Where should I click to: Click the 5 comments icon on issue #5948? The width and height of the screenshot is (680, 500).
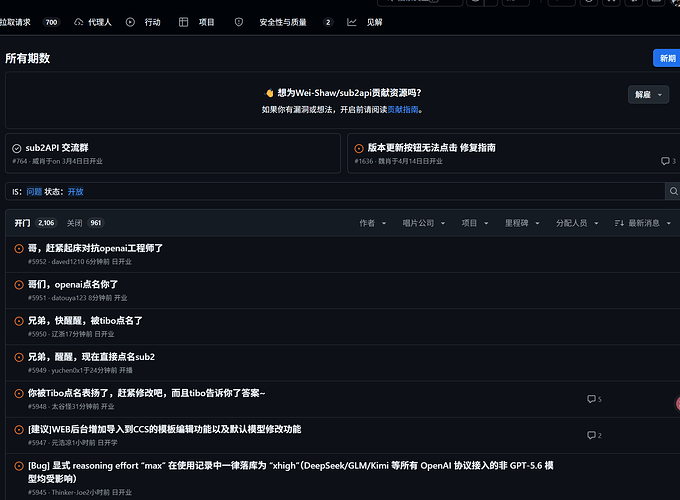pyautogui.click(x=594, y=399)
